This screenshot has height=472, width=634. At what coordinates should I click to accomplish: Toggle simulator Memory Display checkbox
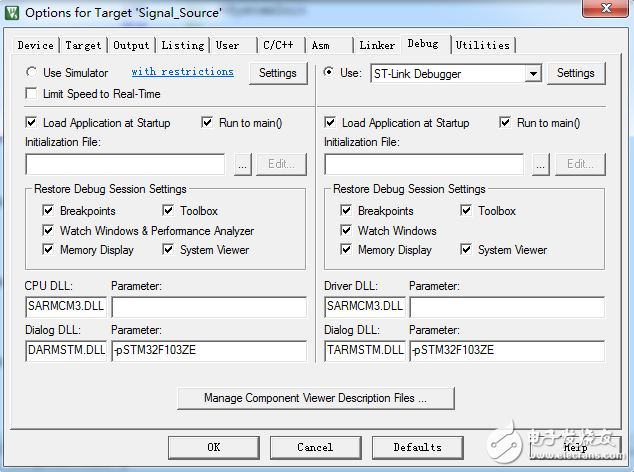[48, 250]
